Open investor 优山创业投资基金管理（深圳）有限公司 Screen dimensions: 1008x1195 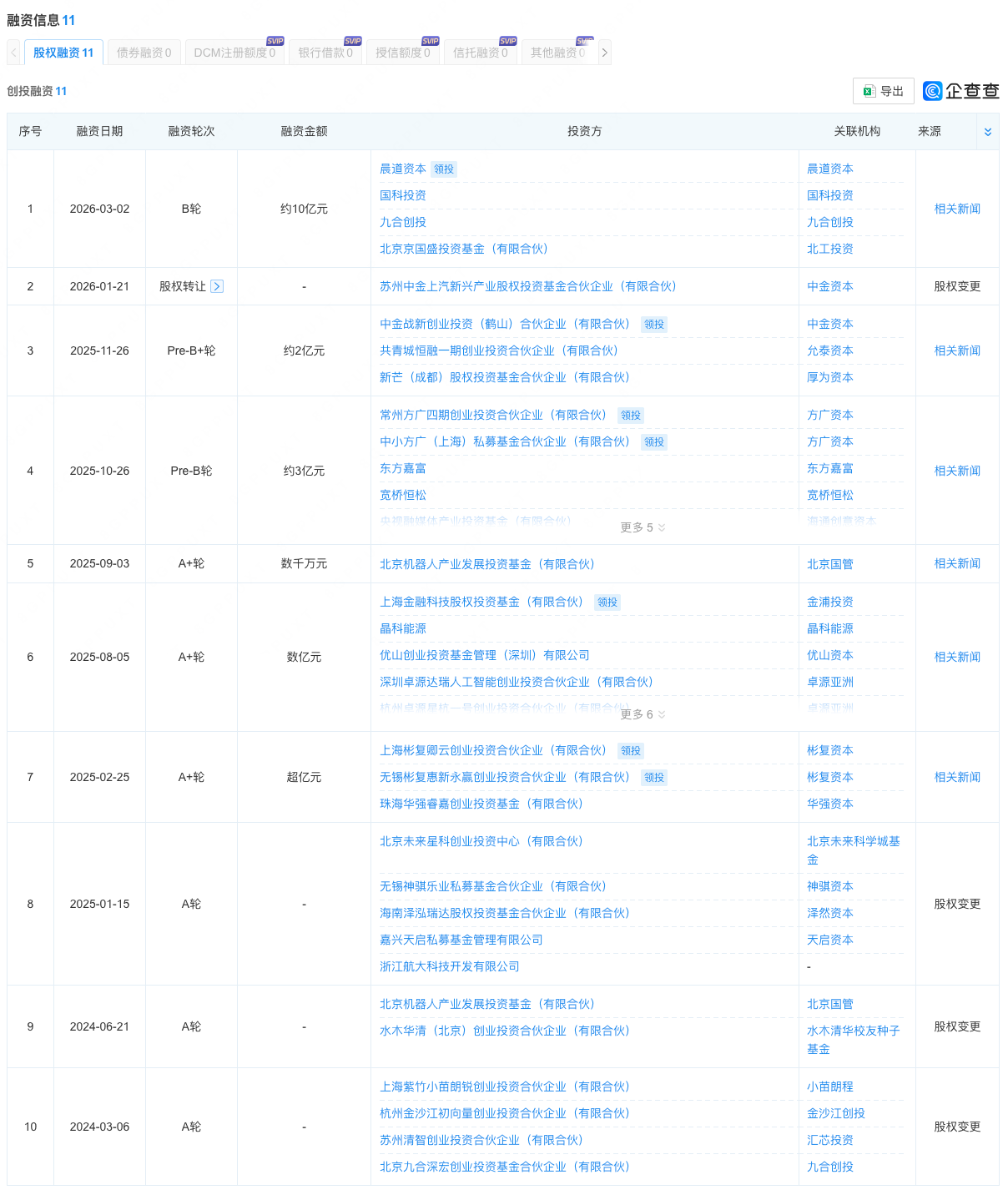coord(485,655)
